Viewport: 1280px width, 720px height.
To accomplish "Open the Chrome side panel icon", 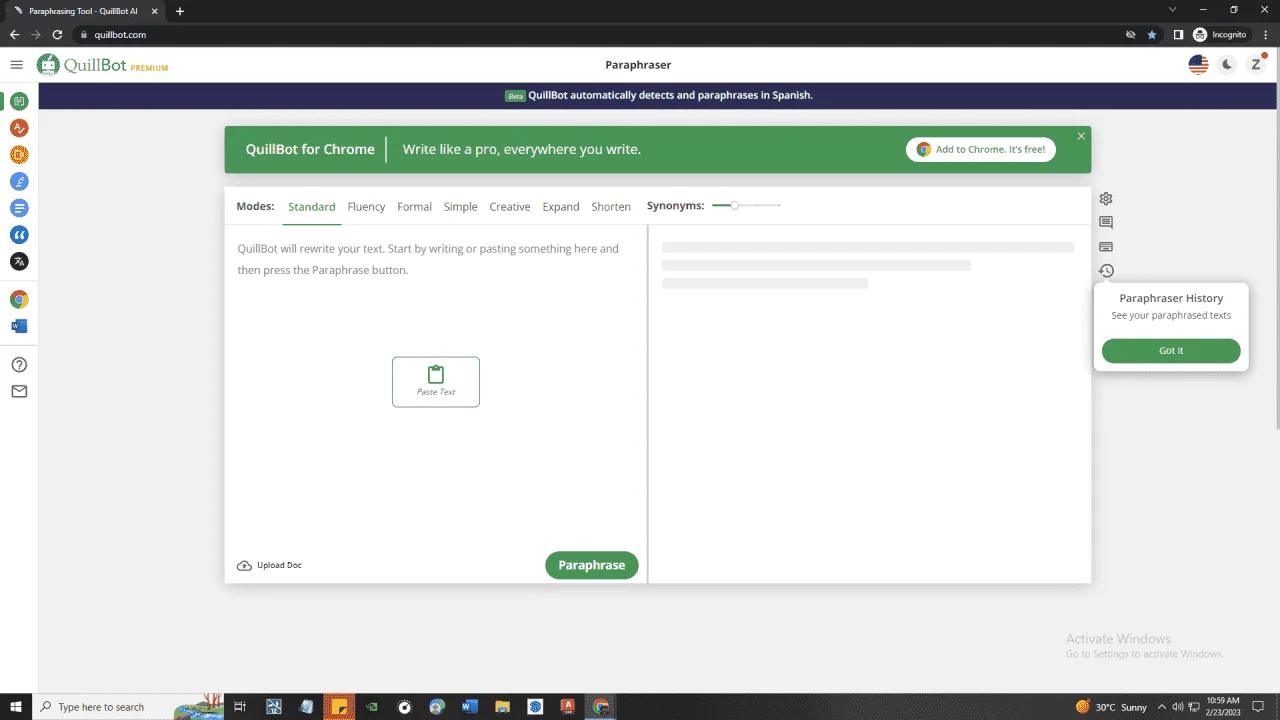I will point(1178,34).
